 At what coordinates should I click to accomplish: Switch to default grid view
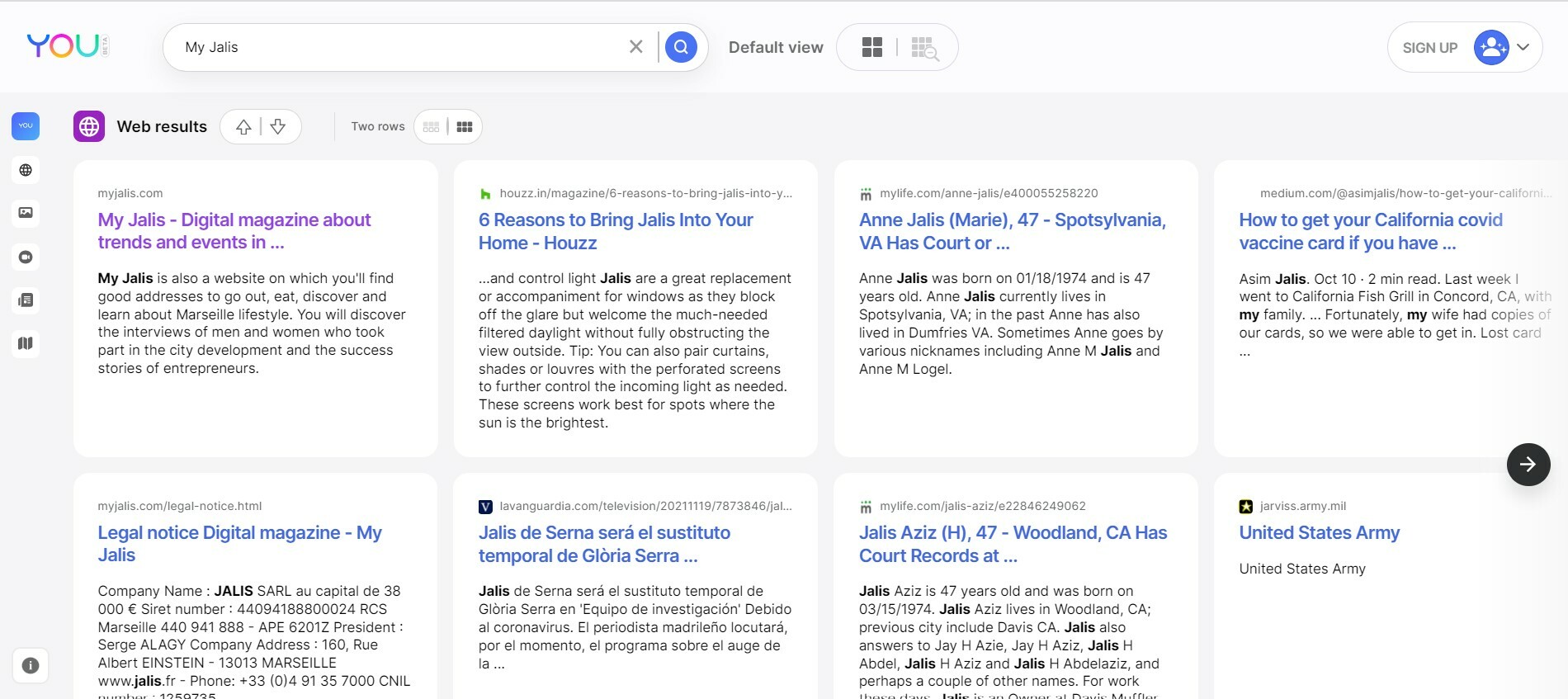[x=871, y=47]
